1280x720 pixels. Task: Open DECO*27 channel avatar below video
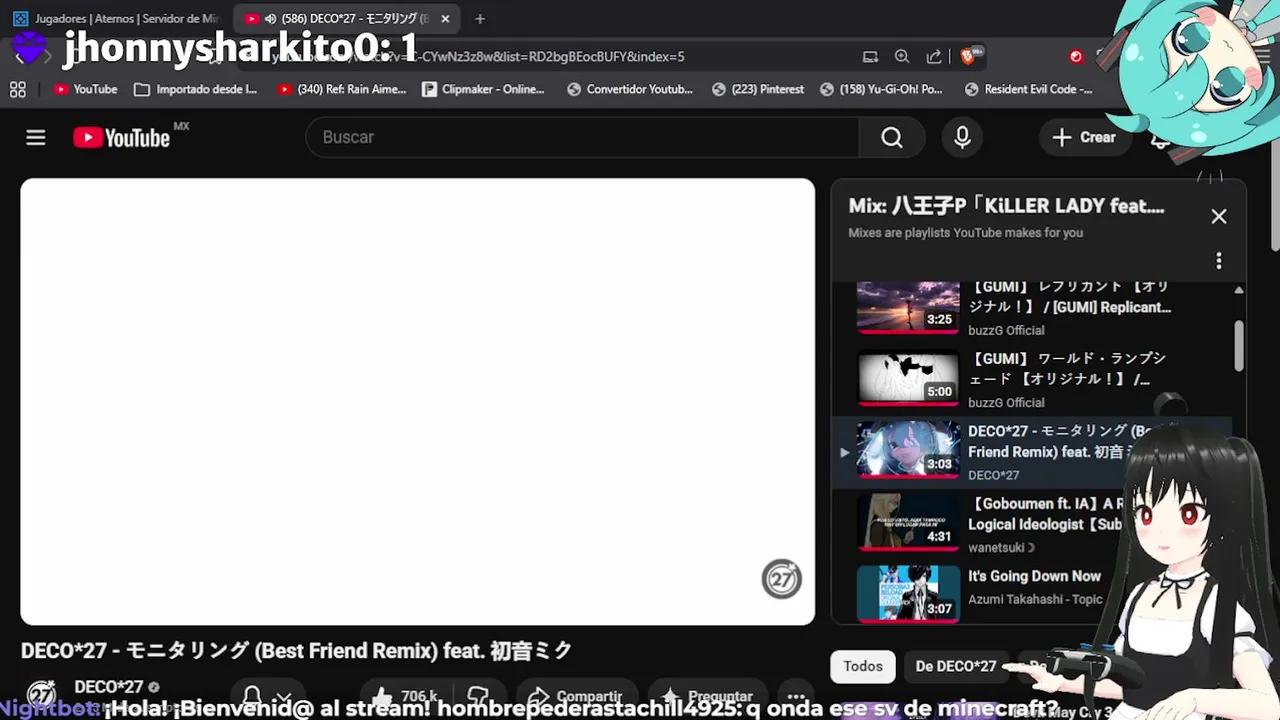[41, 694]
